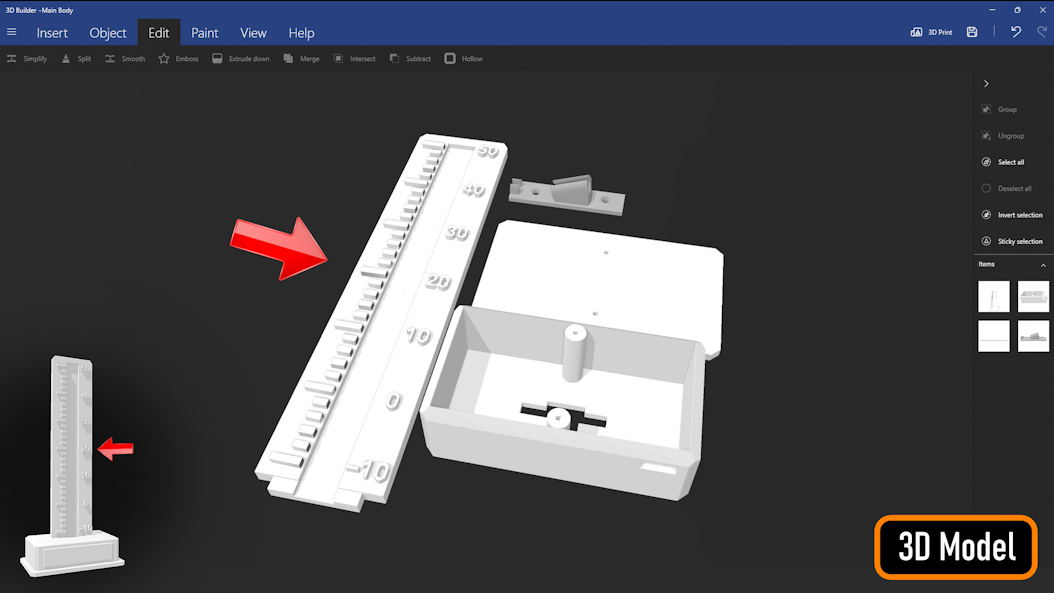Open the Insert tab

pyautogui.click(x=52, y=33)
